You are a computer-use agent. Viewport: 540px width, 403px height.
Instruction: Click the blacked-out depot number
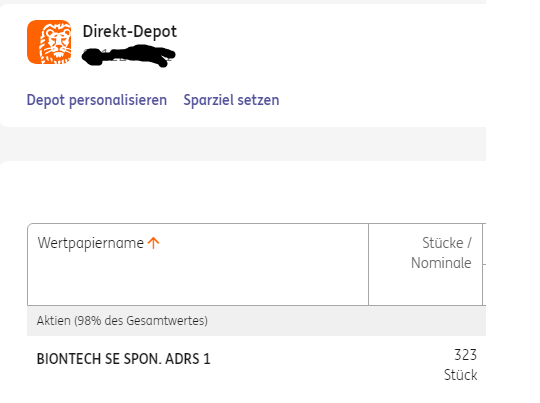coord(129,55)
